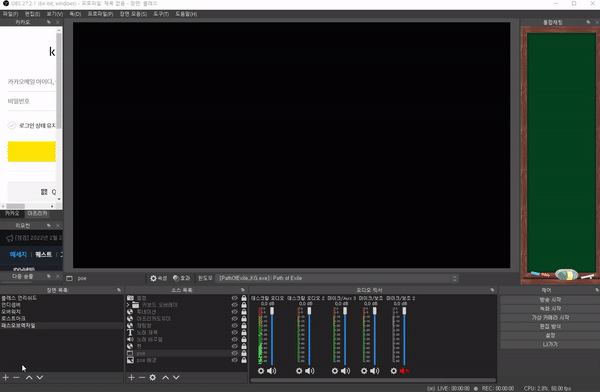Click 방송 시작 to start streaming

click(550, 300)
